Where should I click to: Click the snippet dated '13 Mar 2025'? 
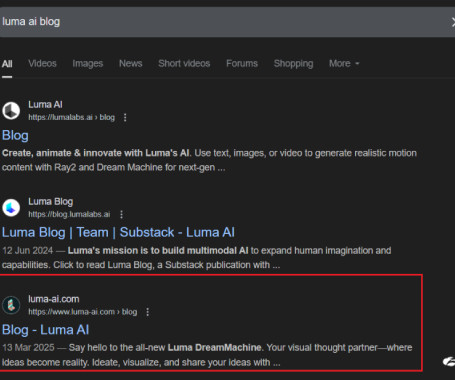[x=207, y=355]
